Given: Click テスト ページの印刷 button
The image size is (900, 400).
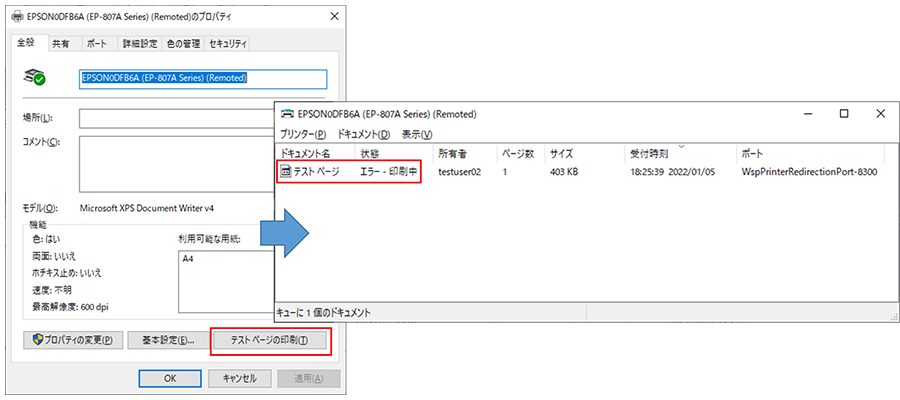Looking at the screenshot, I should coord(269,340).
